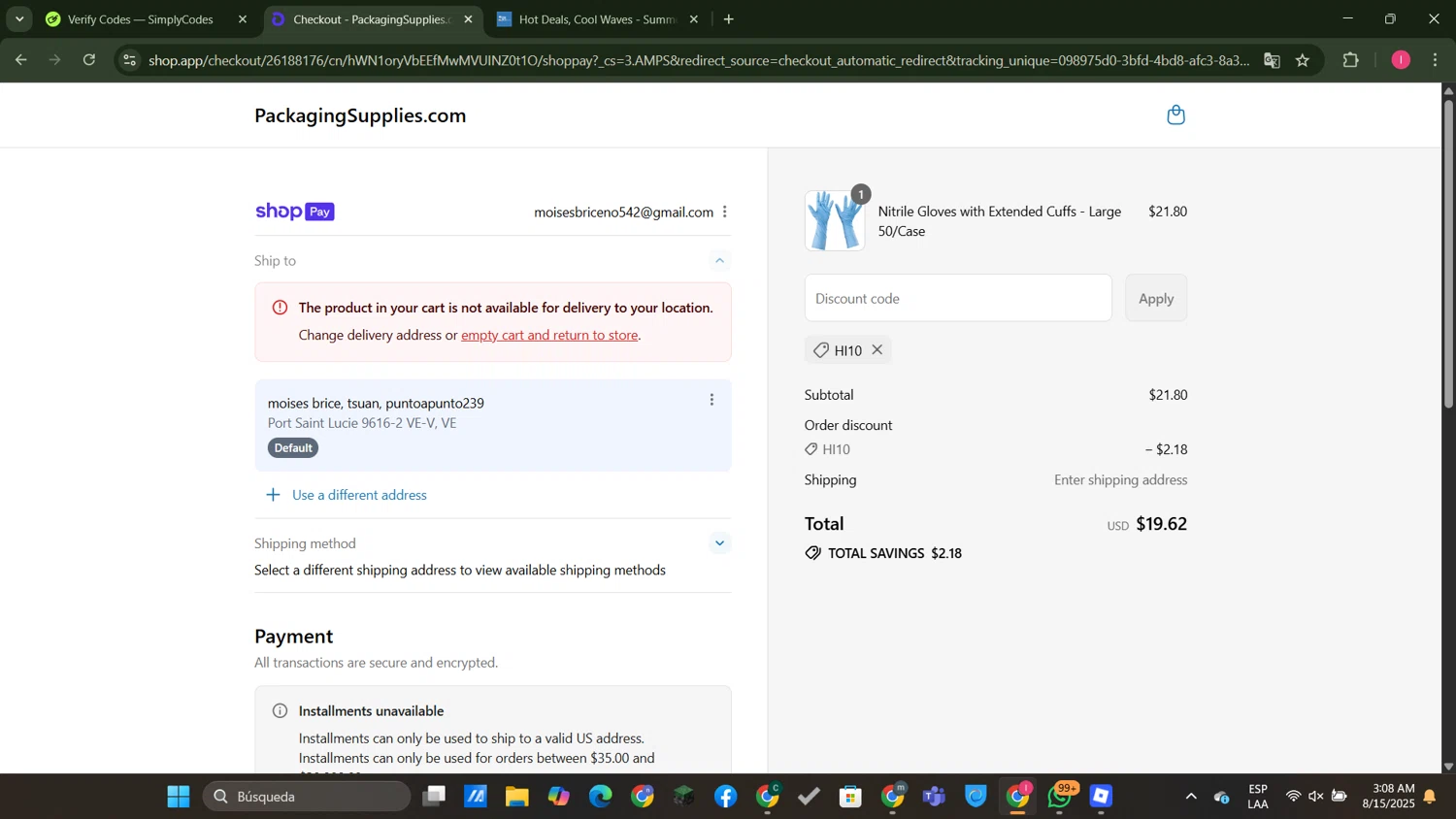Switch to the Checkout PackagingSupplies tab
Screen dimensions: 1456x819
pos(372,19)
